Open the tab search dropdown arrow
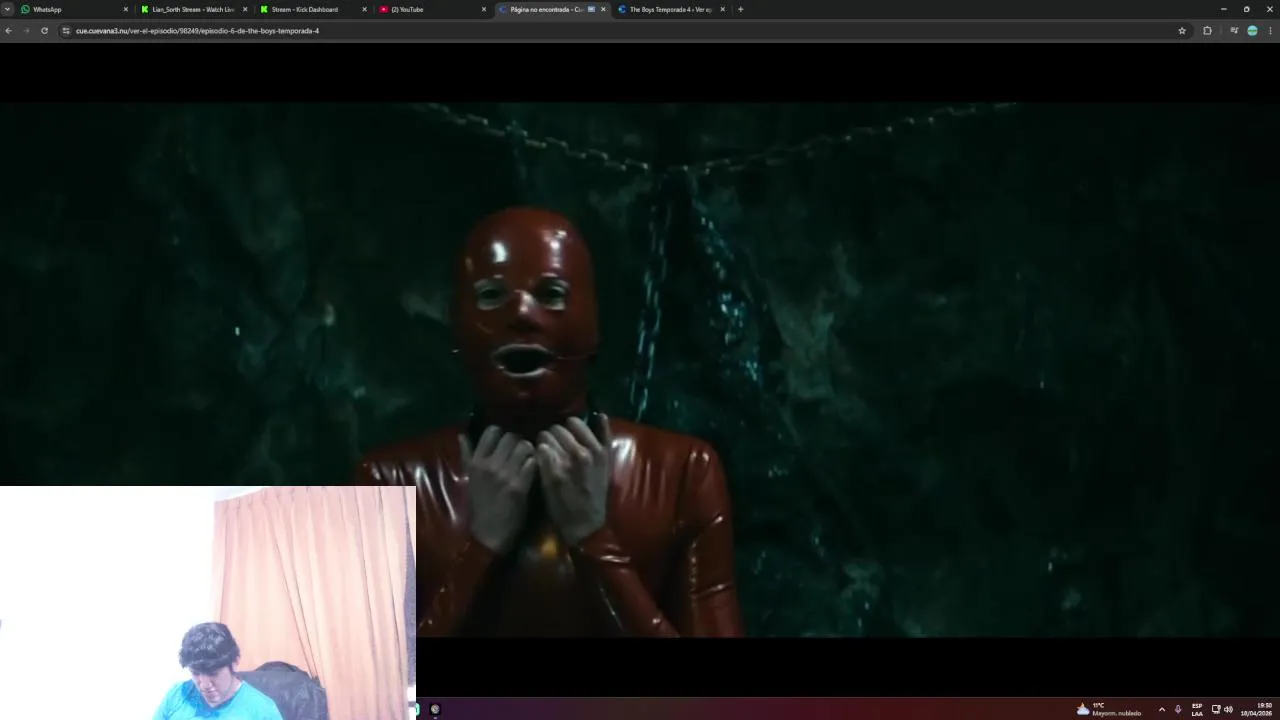 (7, 9)
